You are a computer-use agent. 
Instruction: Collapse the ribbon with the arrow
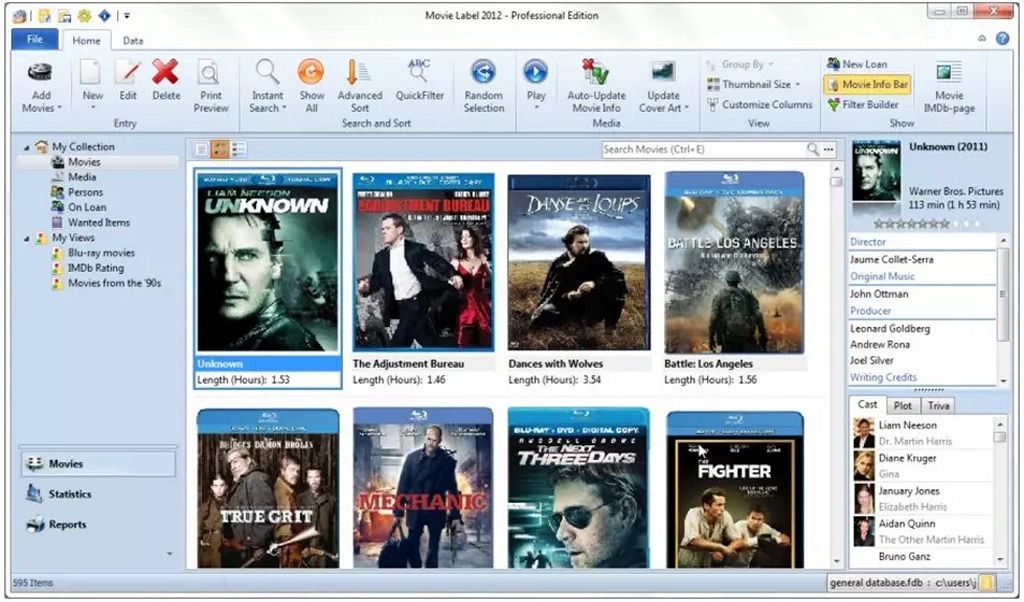tap(982, 39)
